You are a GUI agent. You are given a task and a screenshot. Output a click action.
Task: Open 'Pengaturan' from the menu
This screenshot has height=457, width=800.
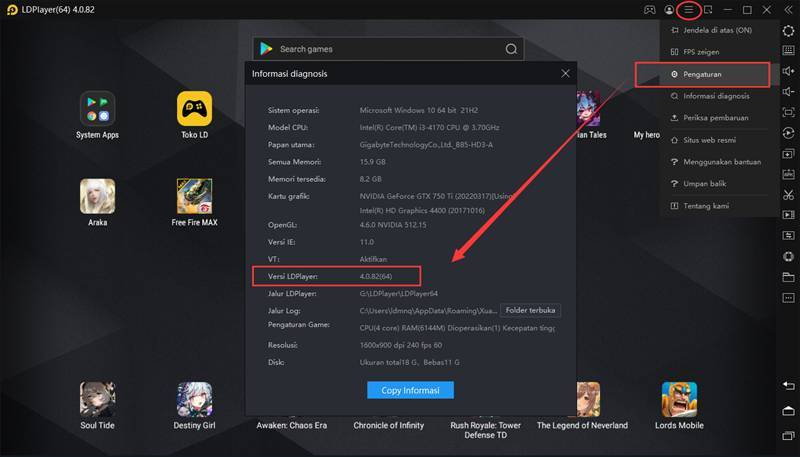point(702,74)
